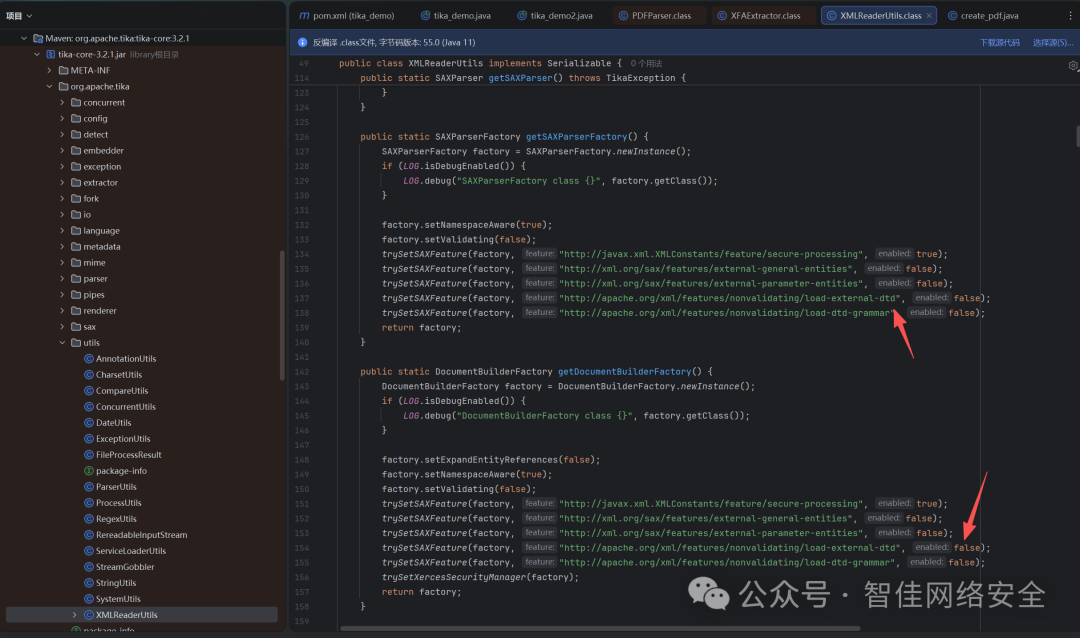Collapse the org.apache.tika package
Viewport: 1080px width, 638px height.
(x=50, y=87)
